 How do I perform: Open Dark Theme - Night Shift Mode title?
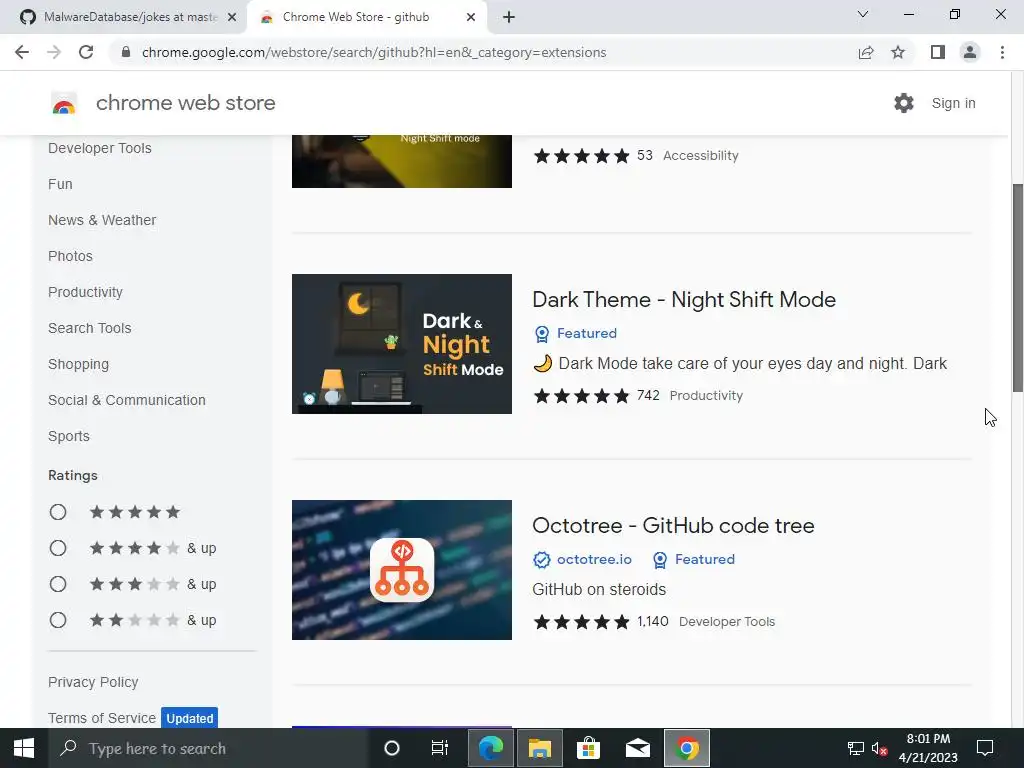tap(684, 300)
